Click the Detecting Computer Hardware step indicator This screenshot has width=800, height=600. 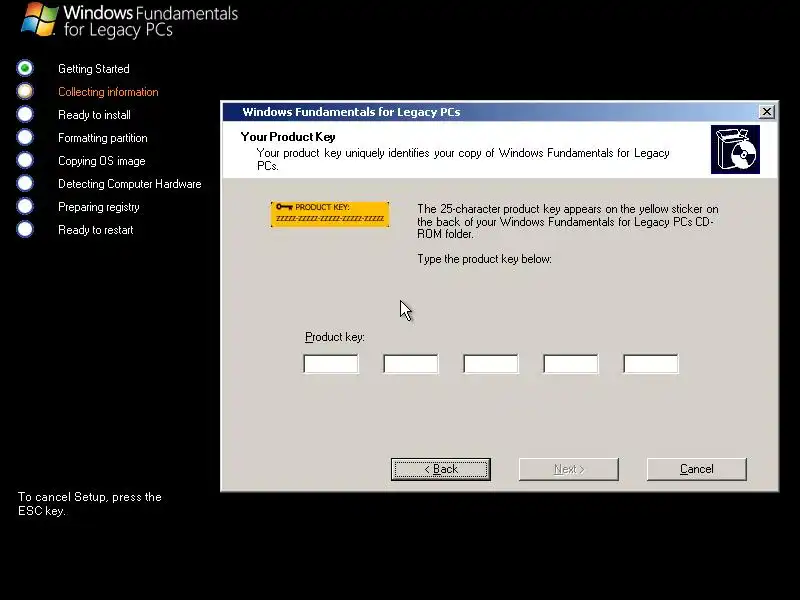click(24, 183)
